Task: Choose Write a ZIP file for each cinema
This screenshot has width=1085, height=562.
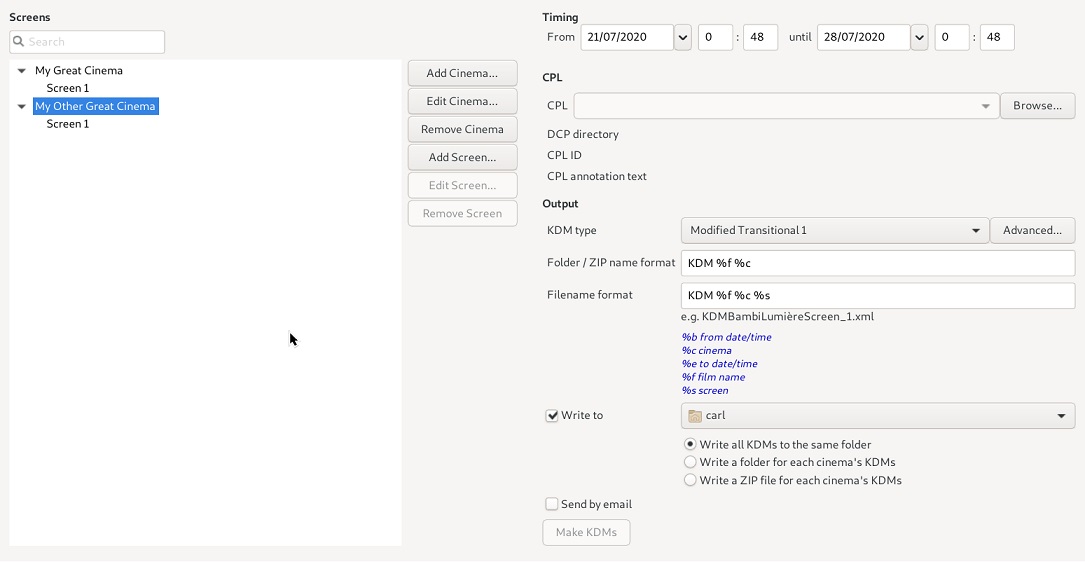Action: point(690,480)
